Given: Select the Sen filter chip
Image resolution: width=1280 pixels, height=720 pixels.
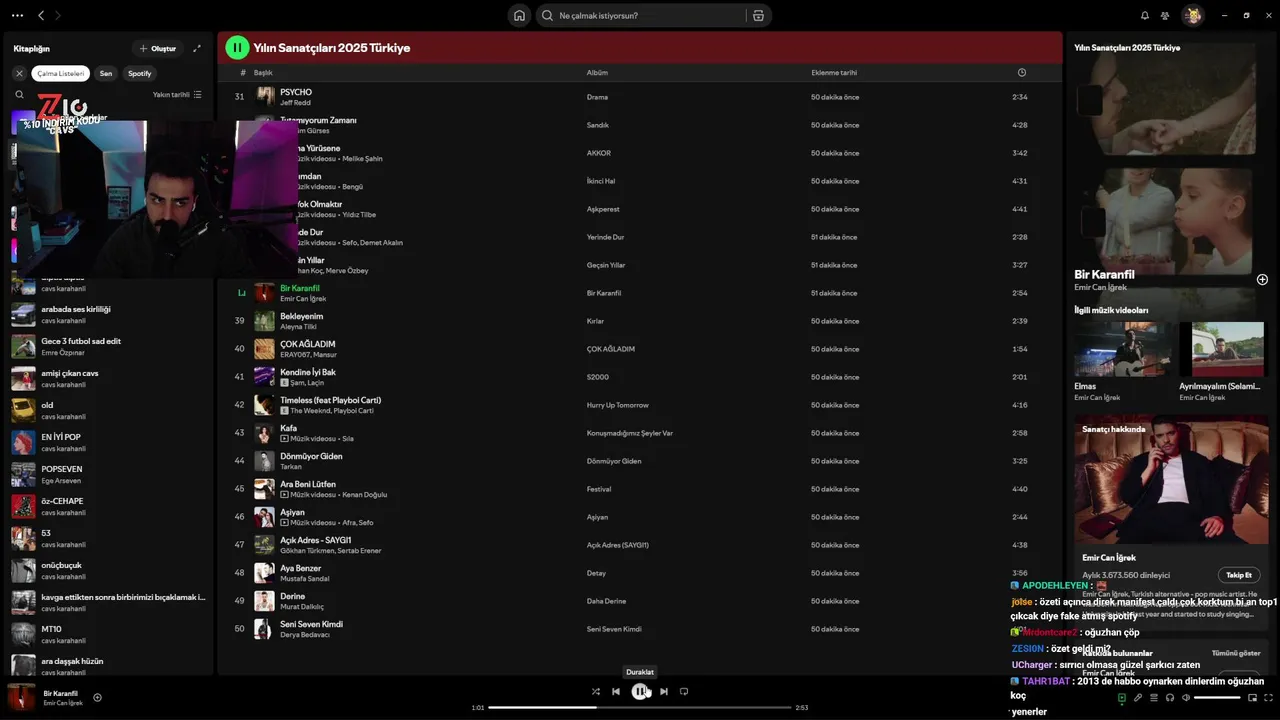Looking at the screenshot, I should 106,73.
